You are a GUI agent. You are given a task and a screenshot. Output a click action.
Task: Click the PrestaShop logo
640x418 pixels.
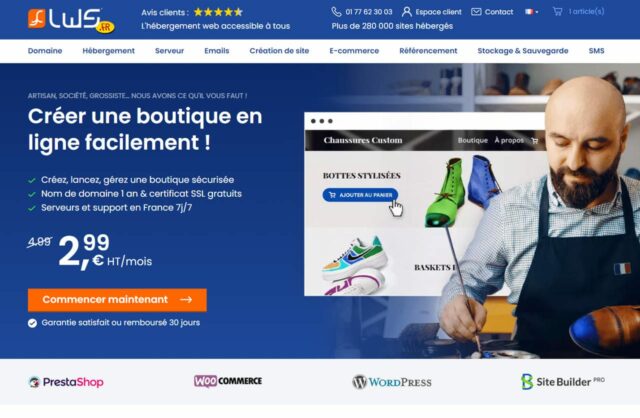(66, 382)
